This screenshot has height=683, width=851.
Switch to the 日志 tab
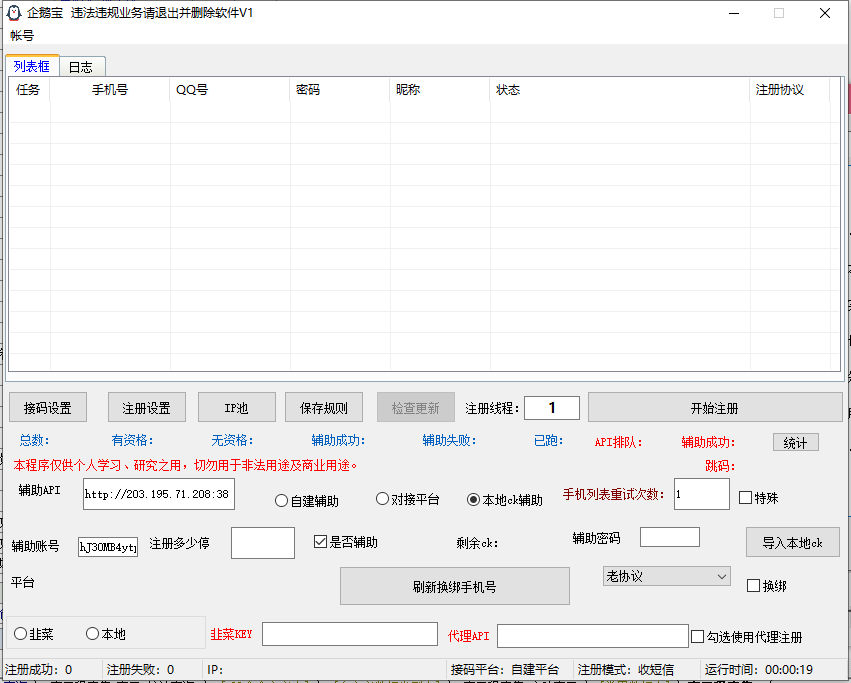(81, 66)
